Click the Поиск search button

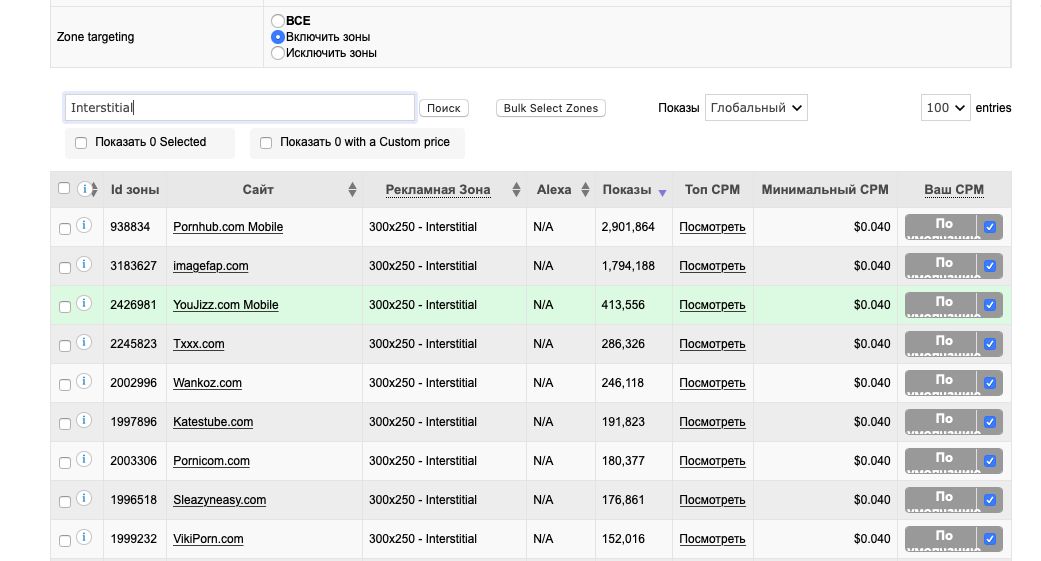click(444, 108)
